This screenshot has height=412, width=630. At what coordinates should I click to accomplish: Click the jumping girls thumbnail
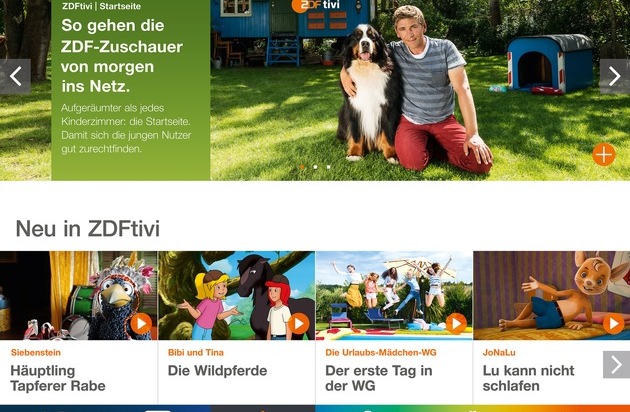[x=394, y=295]
